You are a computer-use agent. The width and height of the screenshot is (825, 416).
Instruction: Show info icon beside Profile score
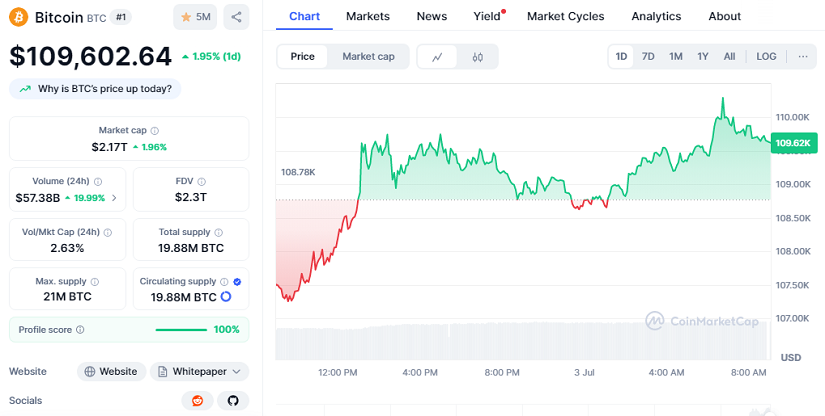click(80, 330)
